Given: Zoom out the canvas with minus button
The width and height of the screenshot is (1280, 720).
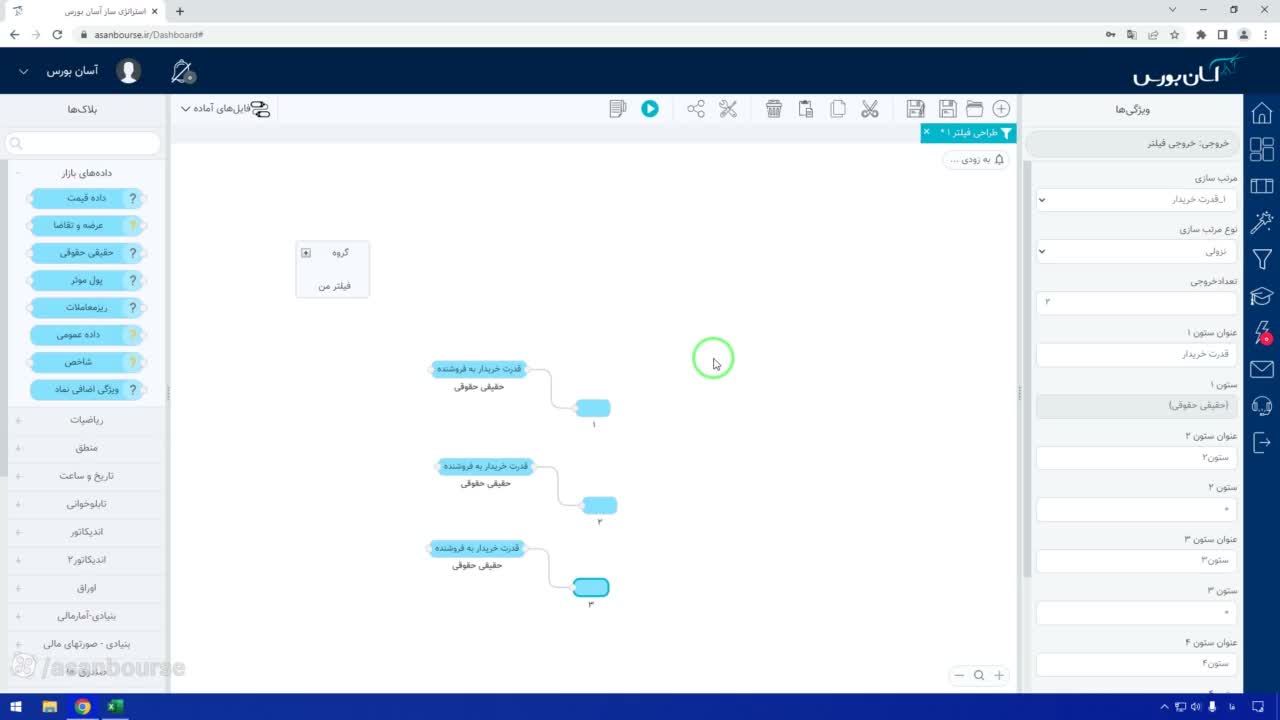Looking at the screenshot, I should point(959,675).
